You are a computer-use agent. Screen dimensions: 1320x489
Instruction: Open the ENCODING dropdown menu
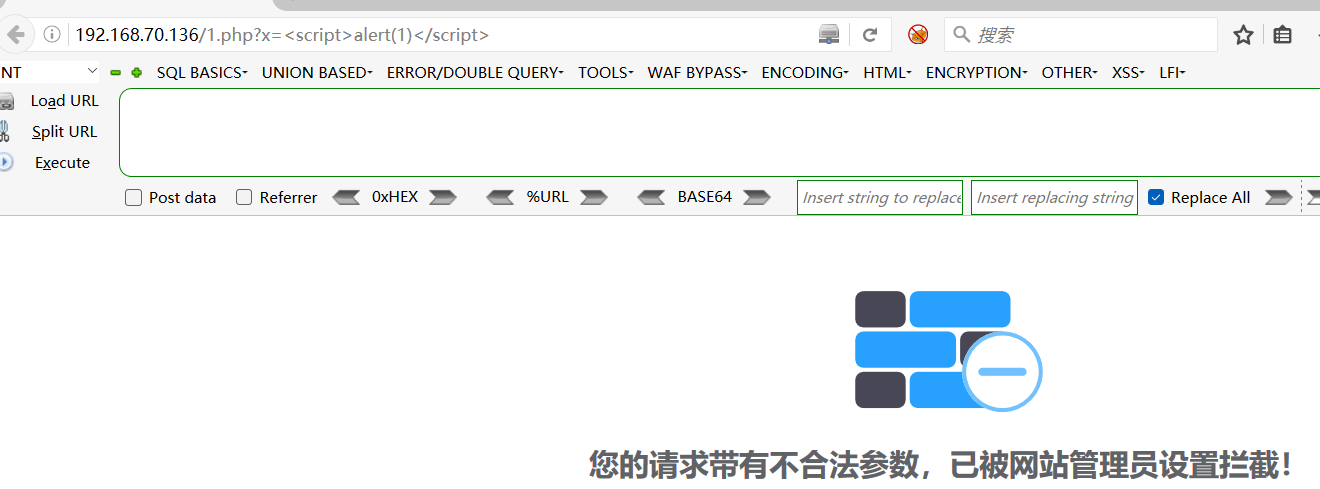(805, 73)
